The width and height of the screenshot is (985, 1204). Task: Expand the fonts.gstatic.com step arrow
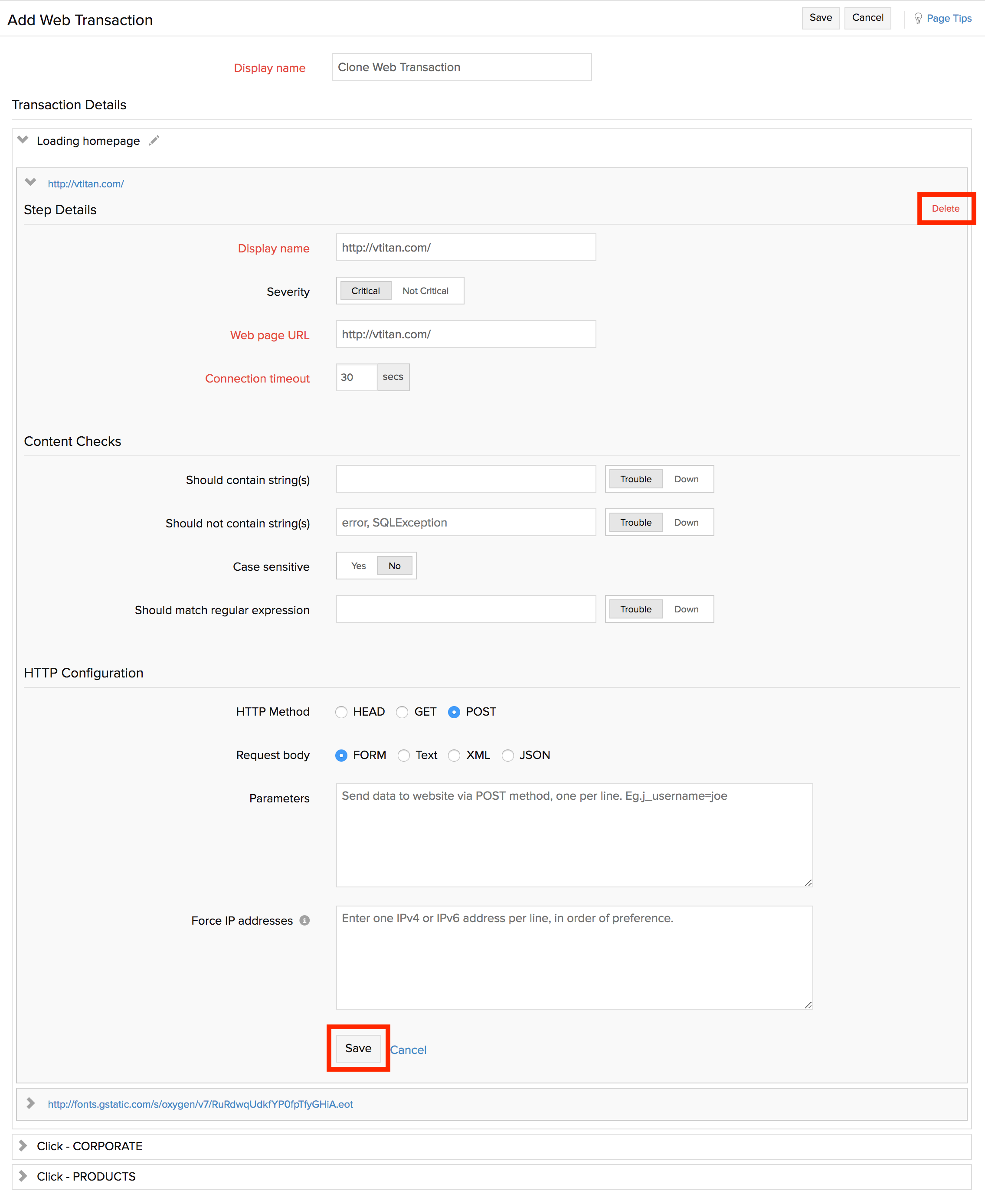click(31, 1103)
